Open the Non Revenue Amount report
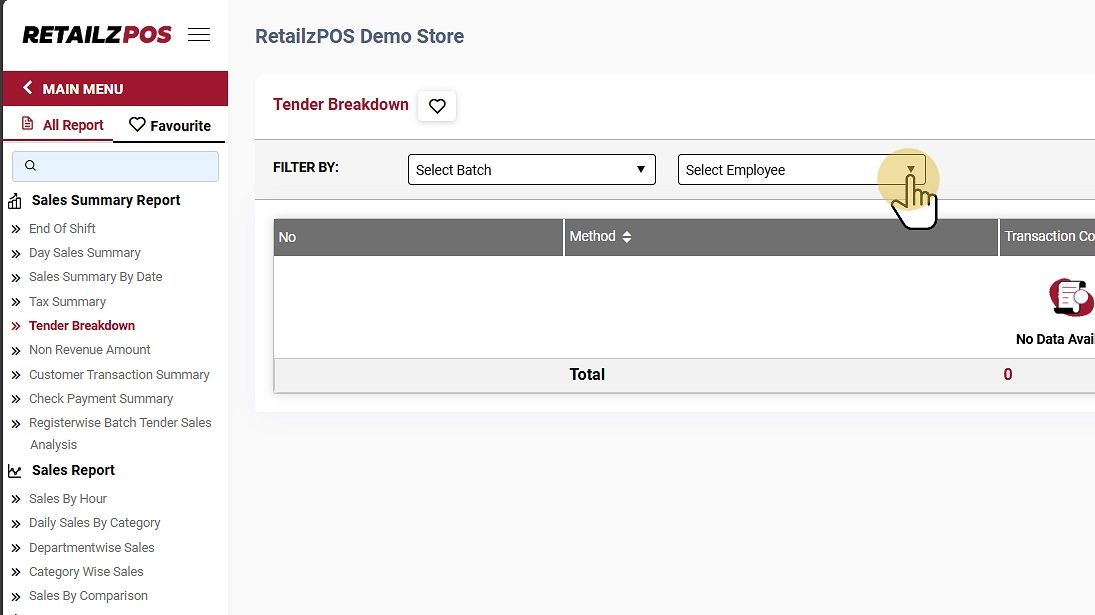Viewport: 1095px width, 615px height. 89,350
